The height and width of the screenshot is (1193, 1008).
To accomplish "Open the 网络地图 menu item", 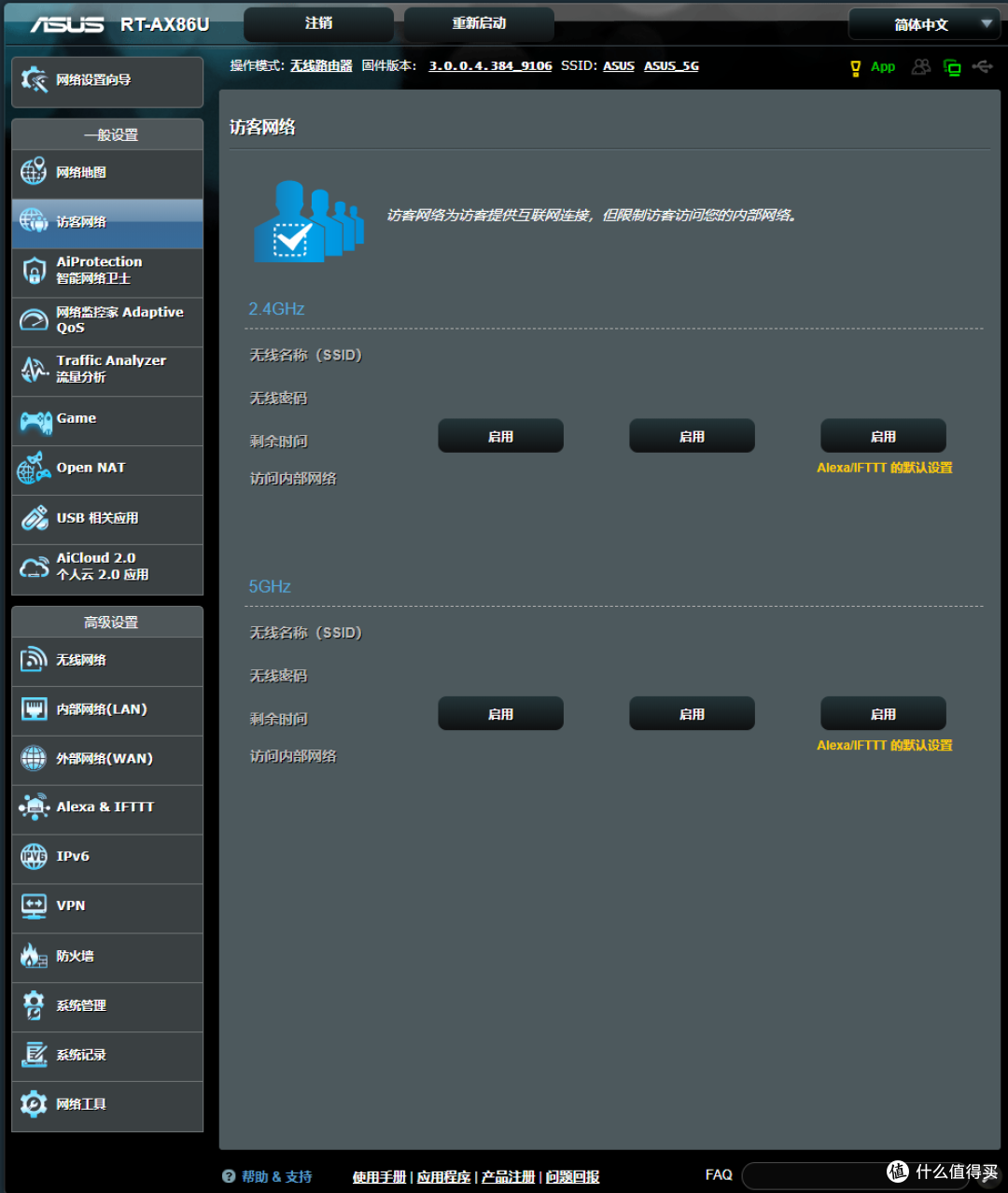I will pyautogui.click(x=107, y=173).
